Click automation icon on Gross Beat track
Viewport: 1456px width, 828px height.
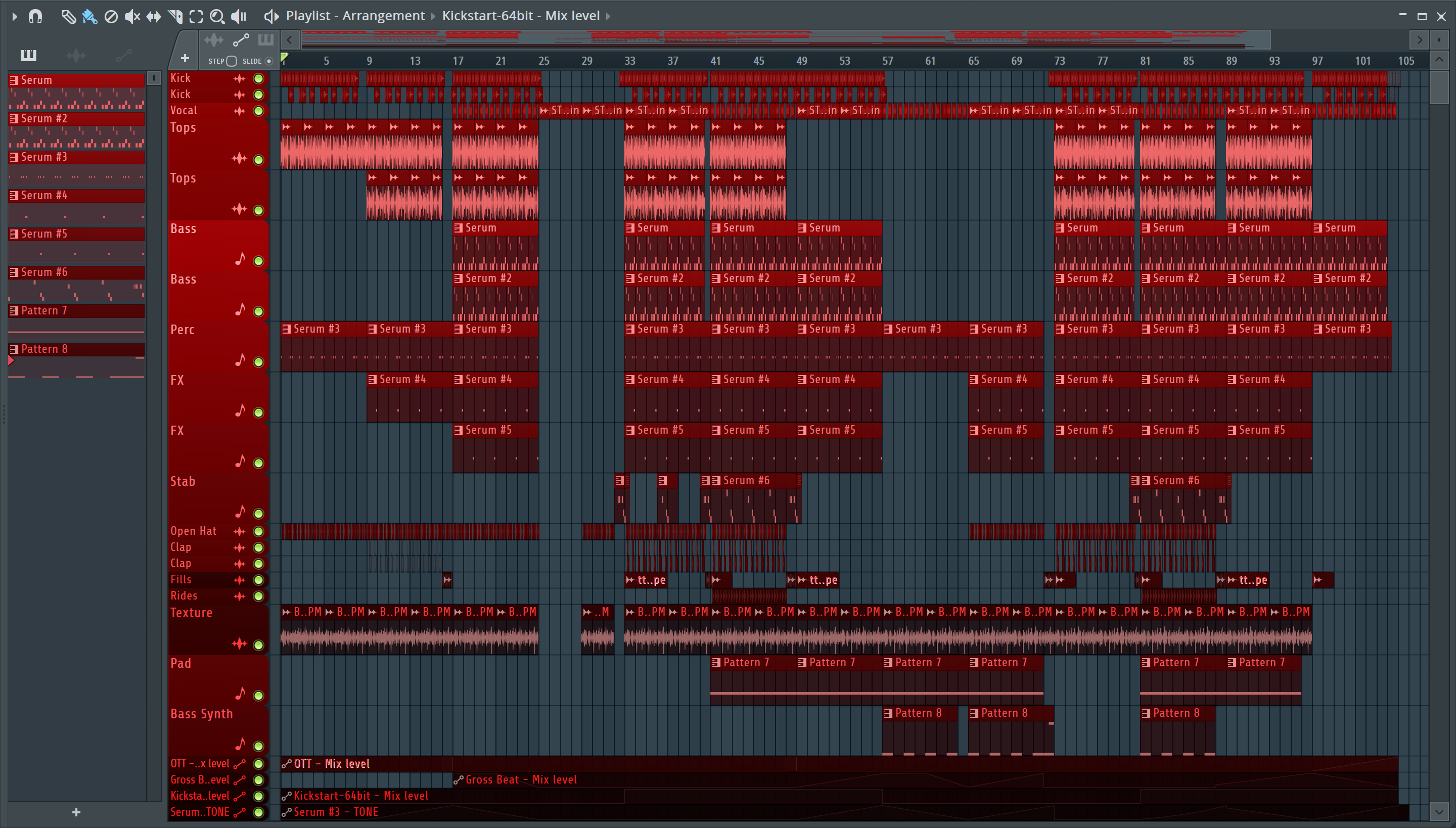240,780
